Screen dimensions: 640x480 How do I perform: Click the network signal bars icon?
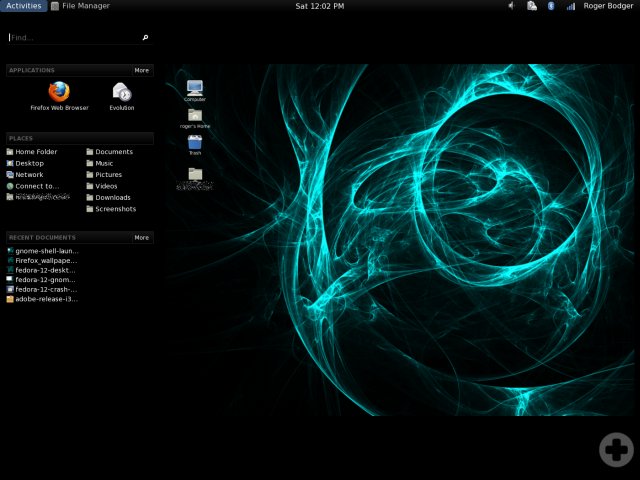pyautogui.click(x=570, y=6)
